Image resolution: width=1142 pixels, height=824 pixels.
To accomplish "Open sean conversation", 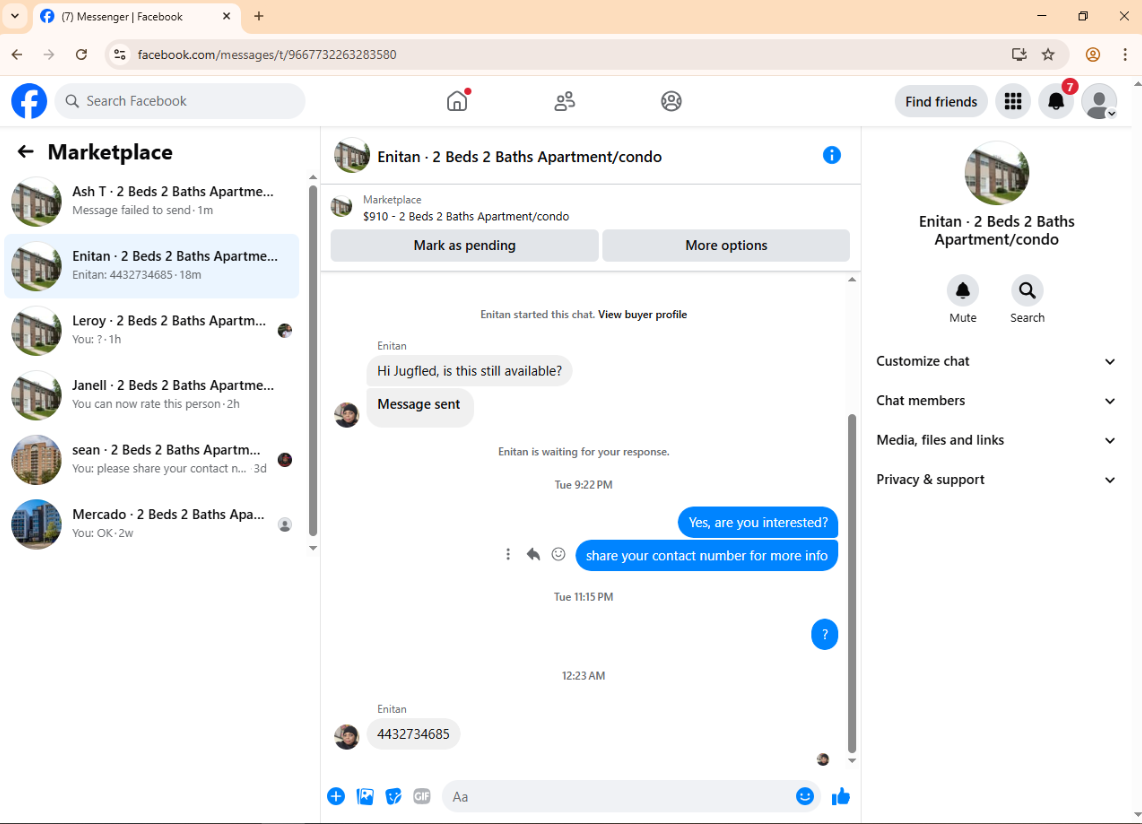I will (151, 460).
